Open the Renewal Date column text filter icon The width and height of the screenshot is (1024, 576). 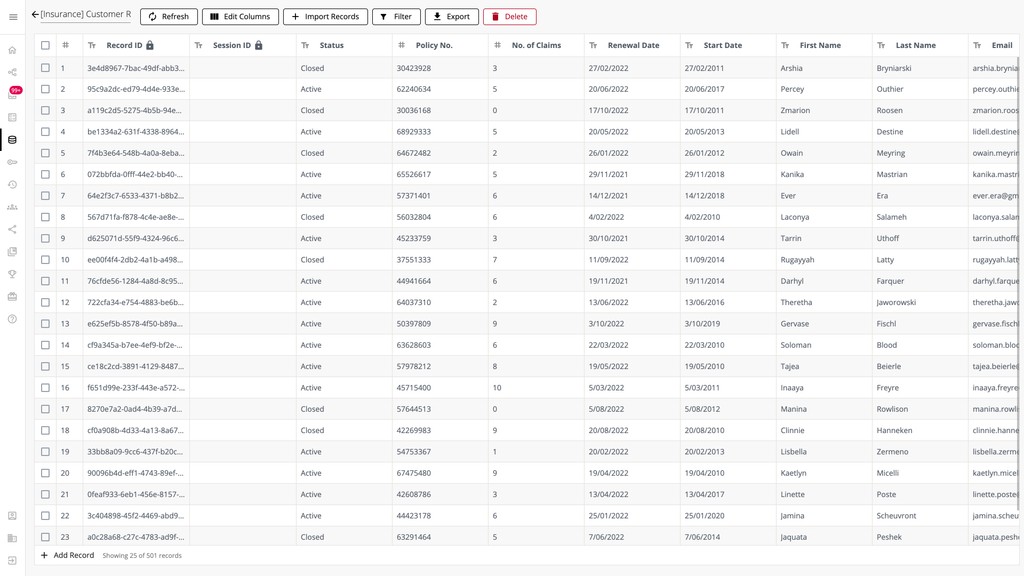point(592,45)
